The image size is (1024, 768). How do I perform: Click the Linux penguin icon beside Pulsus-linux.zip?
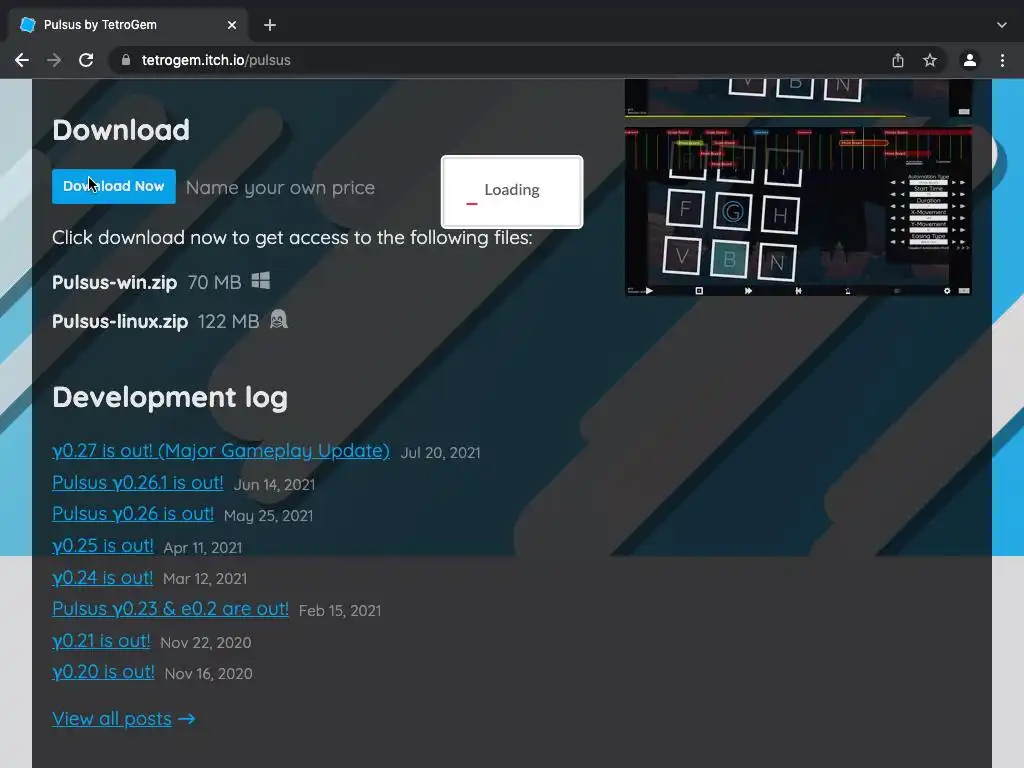(x=279, y=319)
